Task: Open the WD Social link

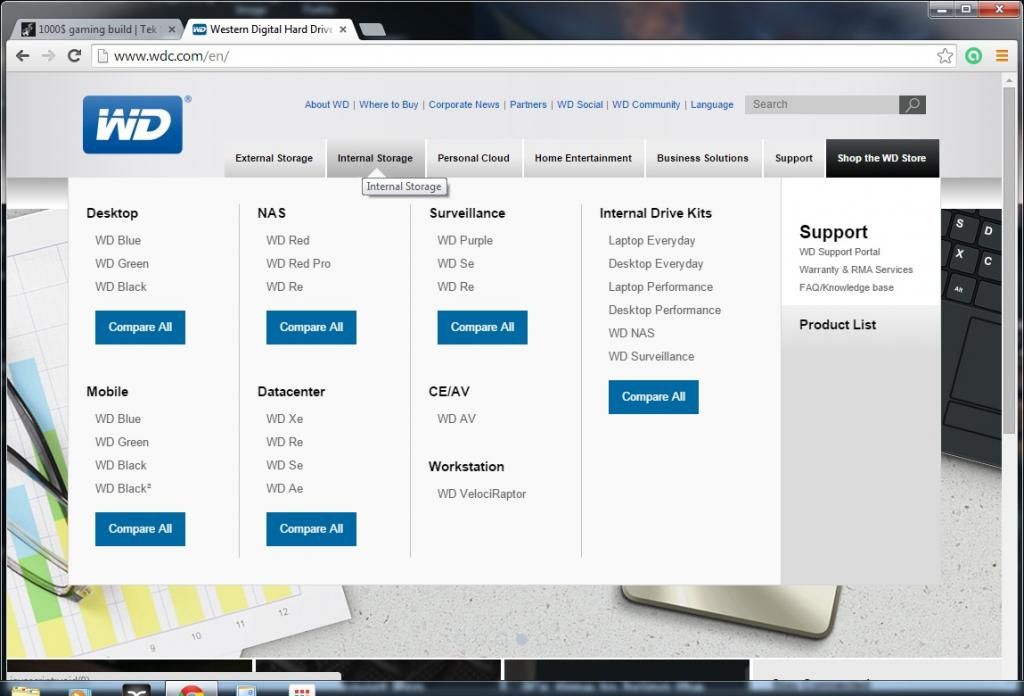Action: pyautogui.click(x=580, y=104)
